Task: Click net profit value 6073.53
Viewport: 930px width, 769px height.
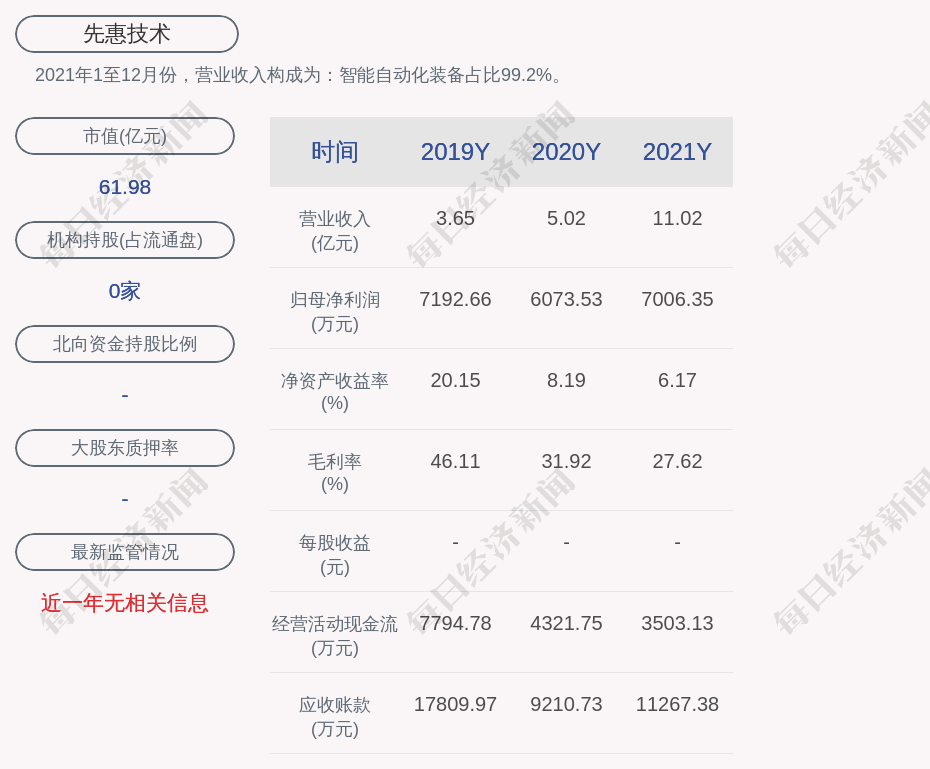Action: pyautogui.click(x=566, y=299)
